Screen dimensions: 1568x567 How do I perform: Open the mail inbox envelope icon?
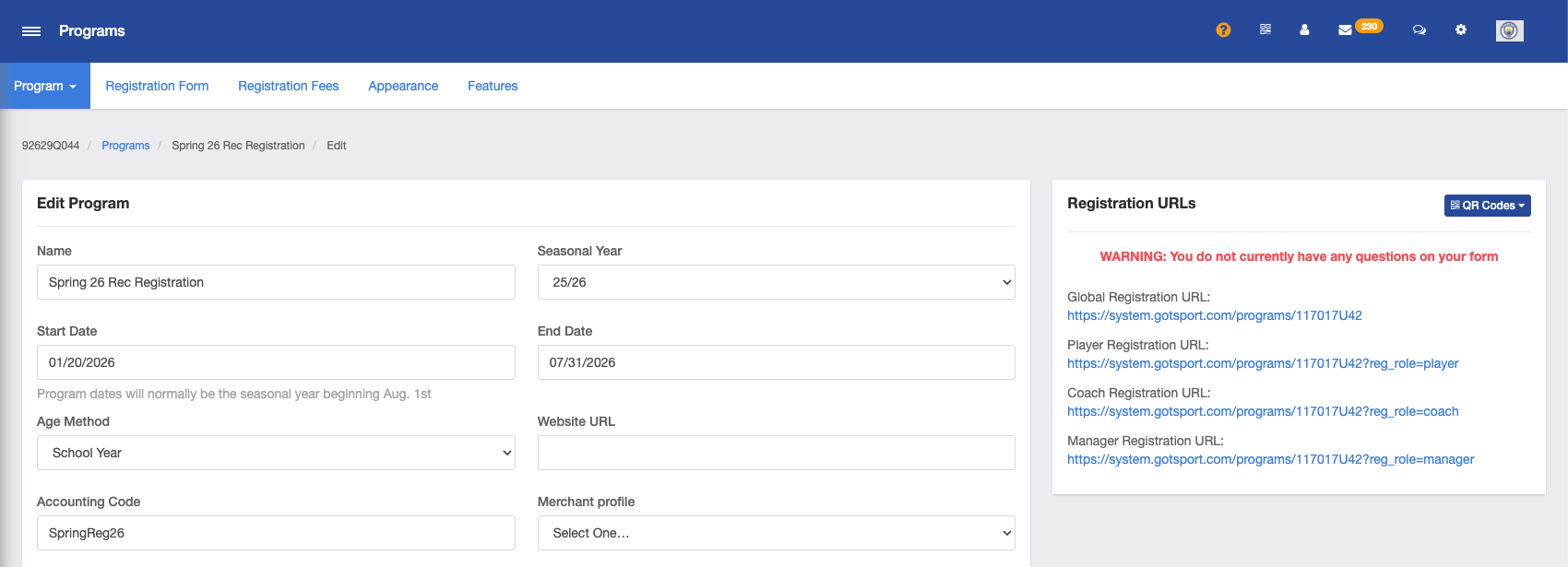pos(1345,30)
